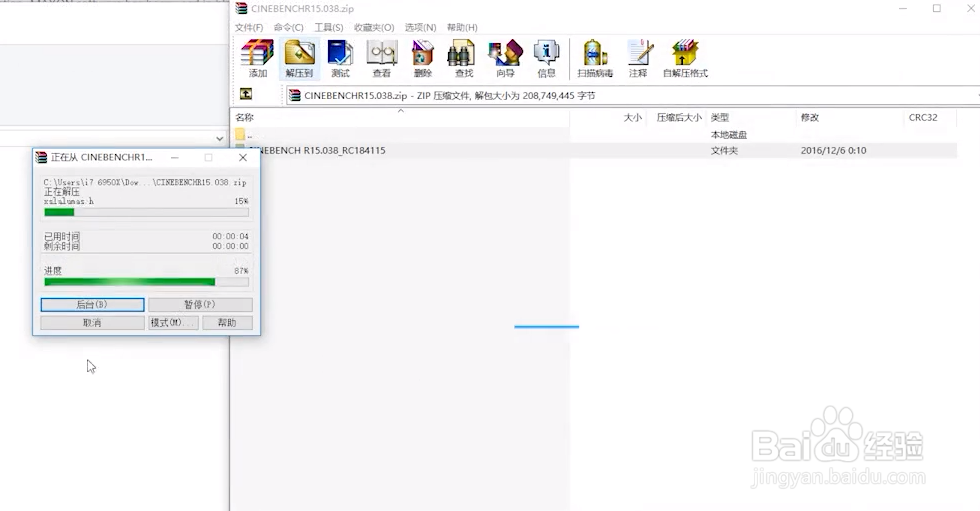Click the current file progress bar at 15%
980x511 pixels.
[146, 212]
